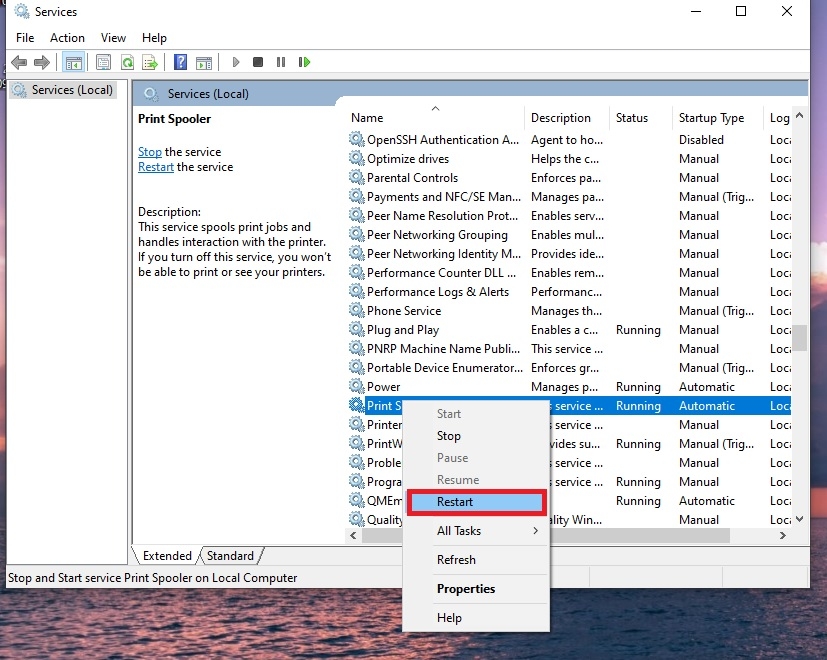Click the Stop the service link

point(150,152)
